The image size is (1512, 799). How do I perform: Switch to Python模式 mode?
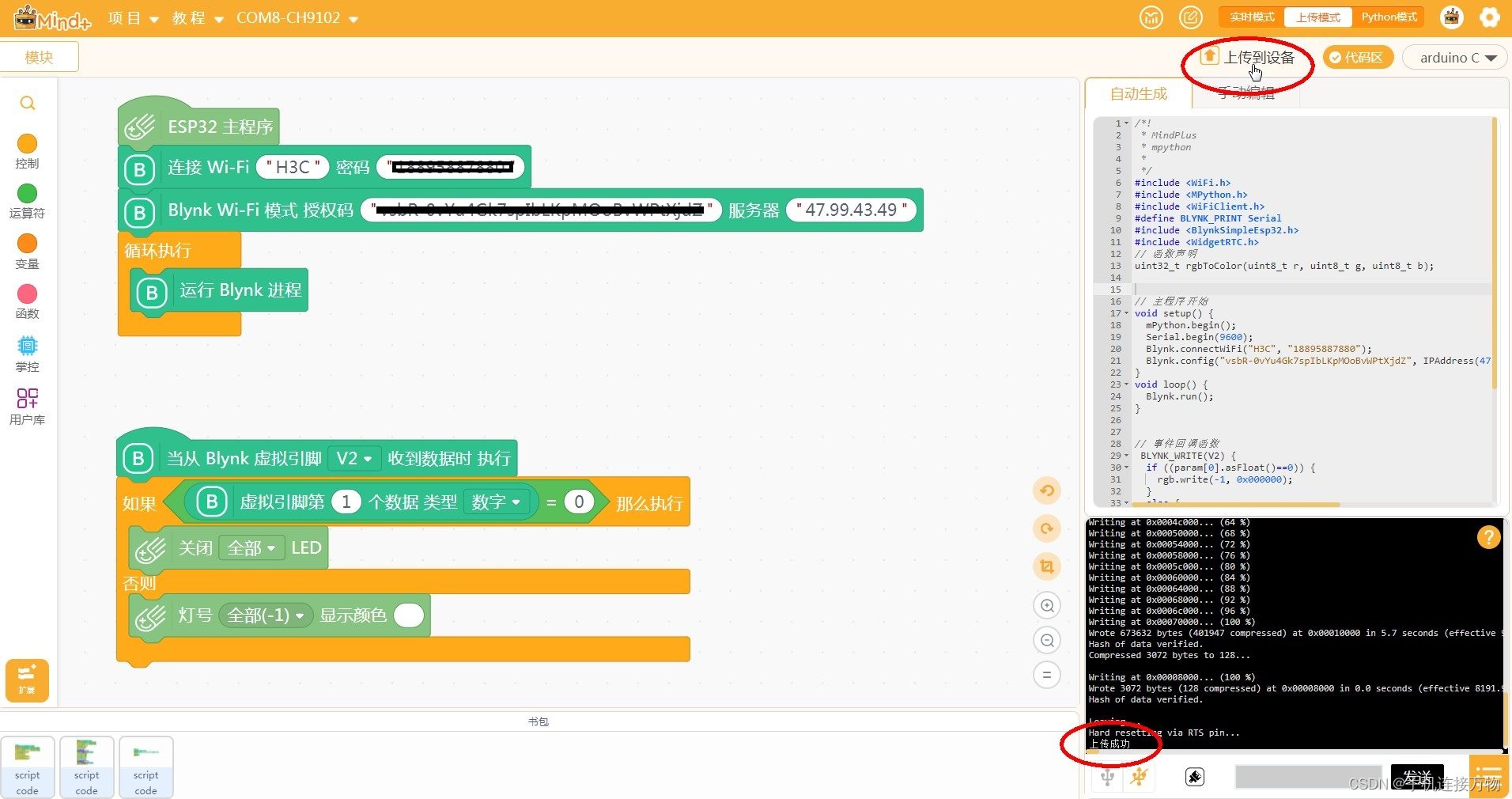[x=1389, y=17]
